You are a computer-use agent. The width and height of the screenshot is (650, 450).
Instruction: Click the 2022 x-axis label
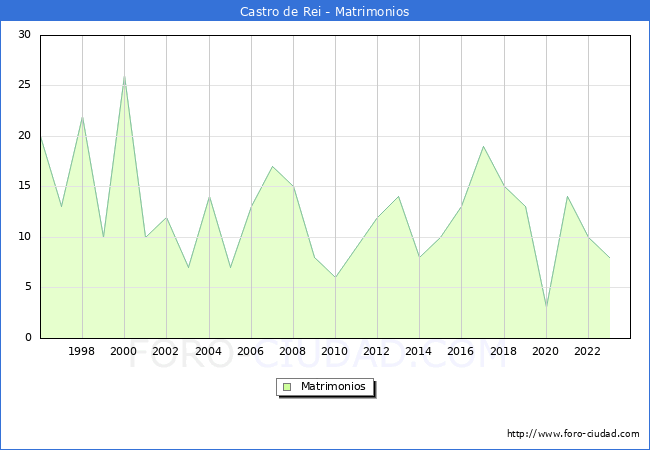587,351
